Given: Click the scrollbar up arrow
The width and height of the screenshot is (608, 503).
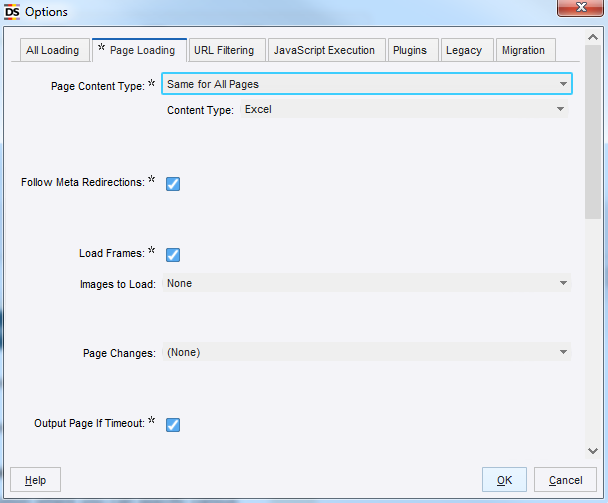Looking at the screenshot, I should coord(593,37).
